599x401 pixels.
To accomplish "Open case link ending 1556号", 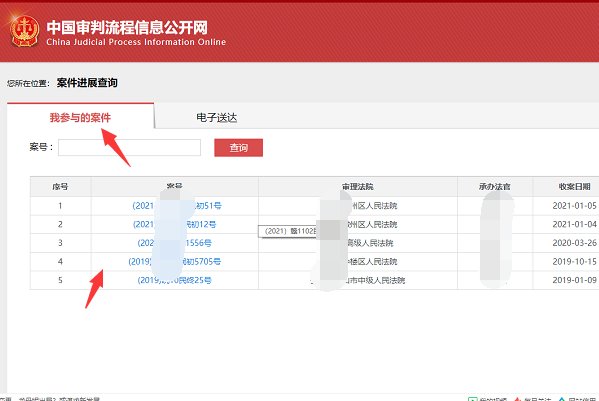I will tap(175, 243).
